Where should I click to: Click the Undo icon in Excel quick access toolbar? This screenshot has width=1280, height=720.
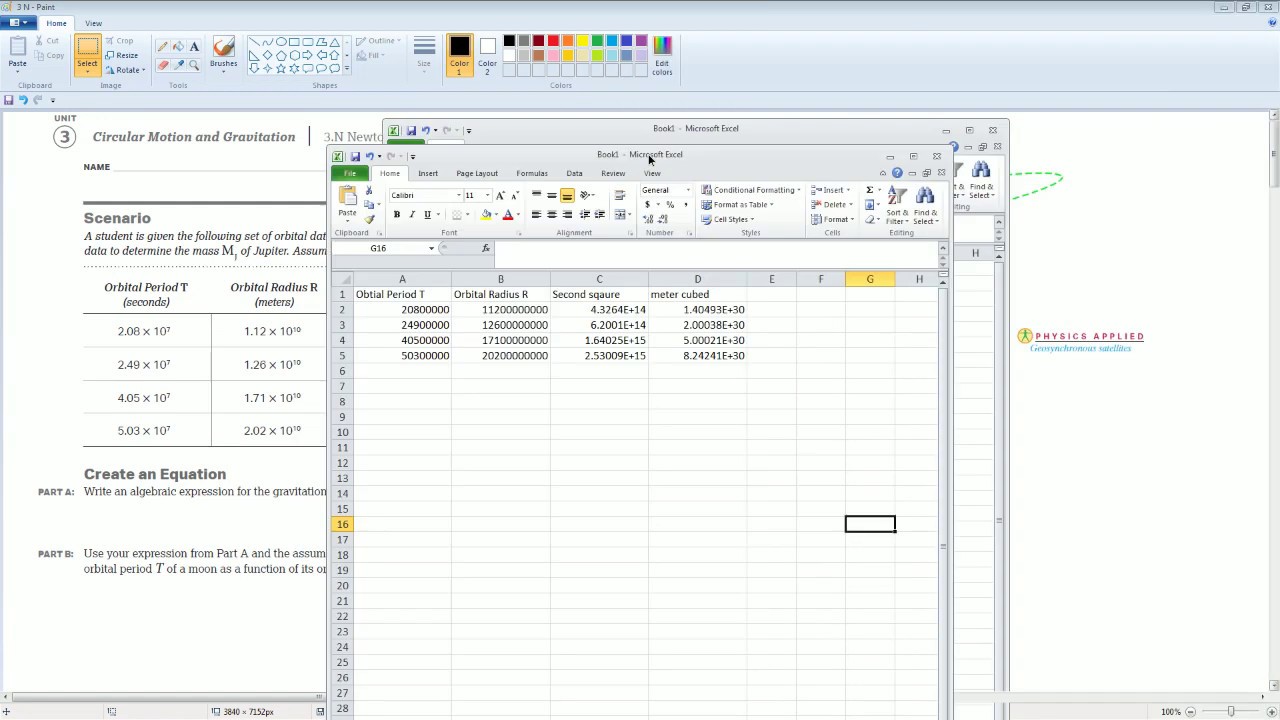pos(369,156)
